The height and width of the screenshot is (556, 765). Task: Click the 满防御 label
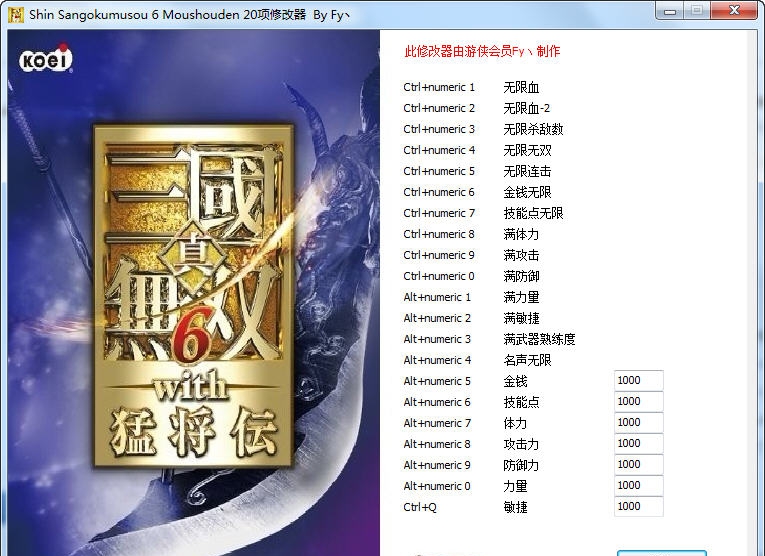pos(521,277)
